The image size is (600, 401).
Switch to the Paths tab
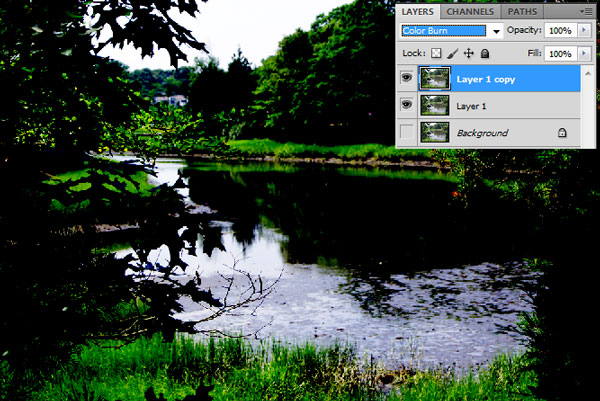[522, 11]
